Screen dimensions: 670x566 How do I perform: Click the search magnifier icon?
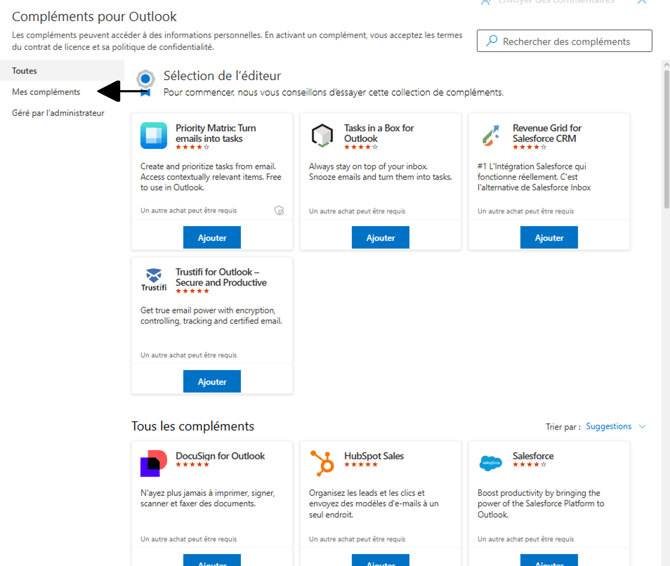[492, 41]
